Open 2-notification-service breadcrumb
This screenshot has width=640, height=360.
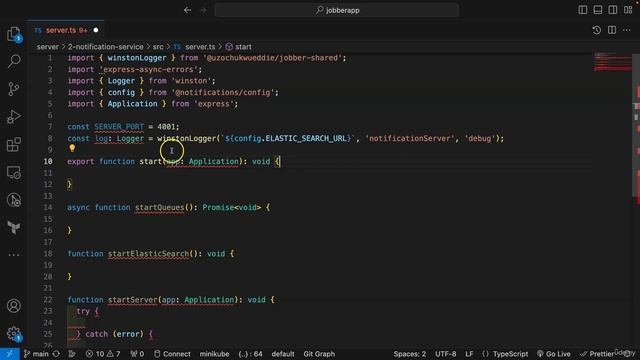(x=106, y=47)
